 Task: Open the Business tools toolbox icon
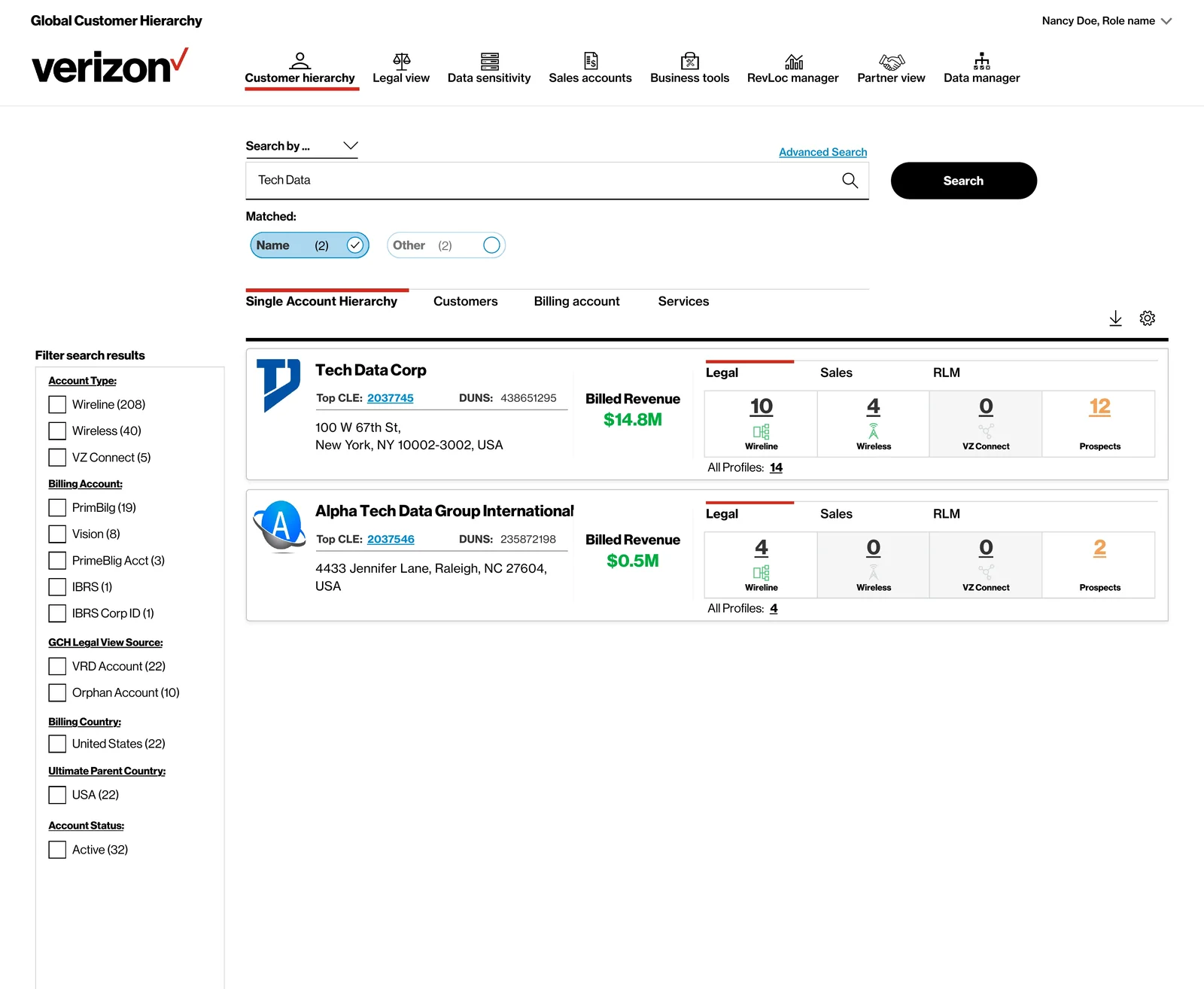click(690, 60)
